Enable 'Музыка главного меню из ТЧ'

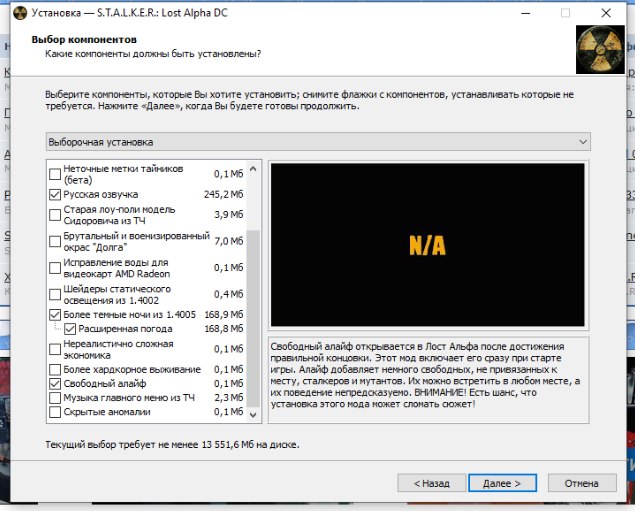(x=55, y=398)
